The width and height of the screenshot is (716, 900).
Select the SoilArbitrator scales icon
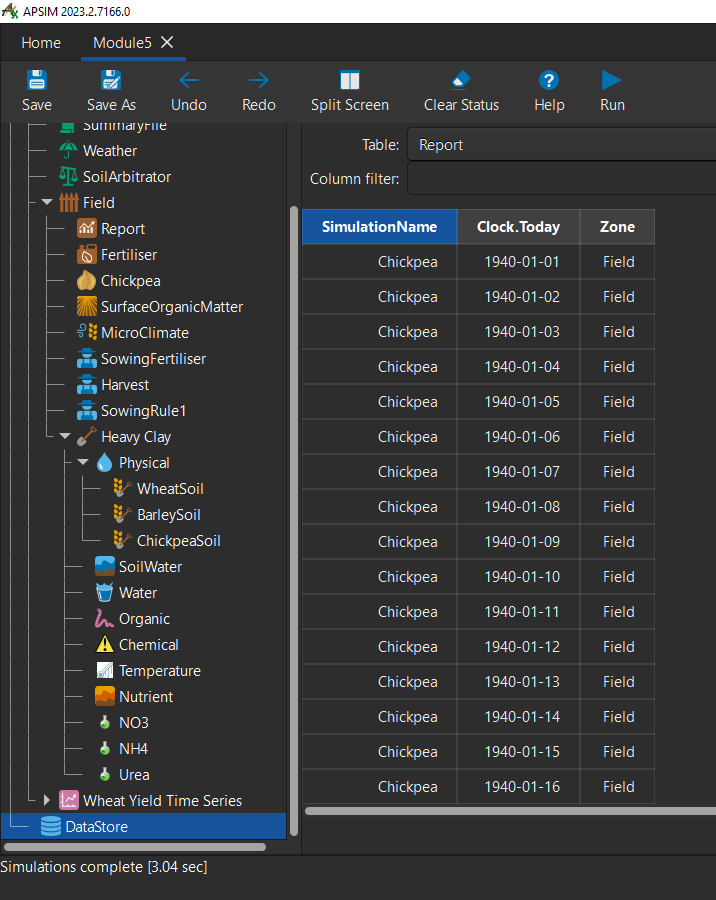(68, 176)
